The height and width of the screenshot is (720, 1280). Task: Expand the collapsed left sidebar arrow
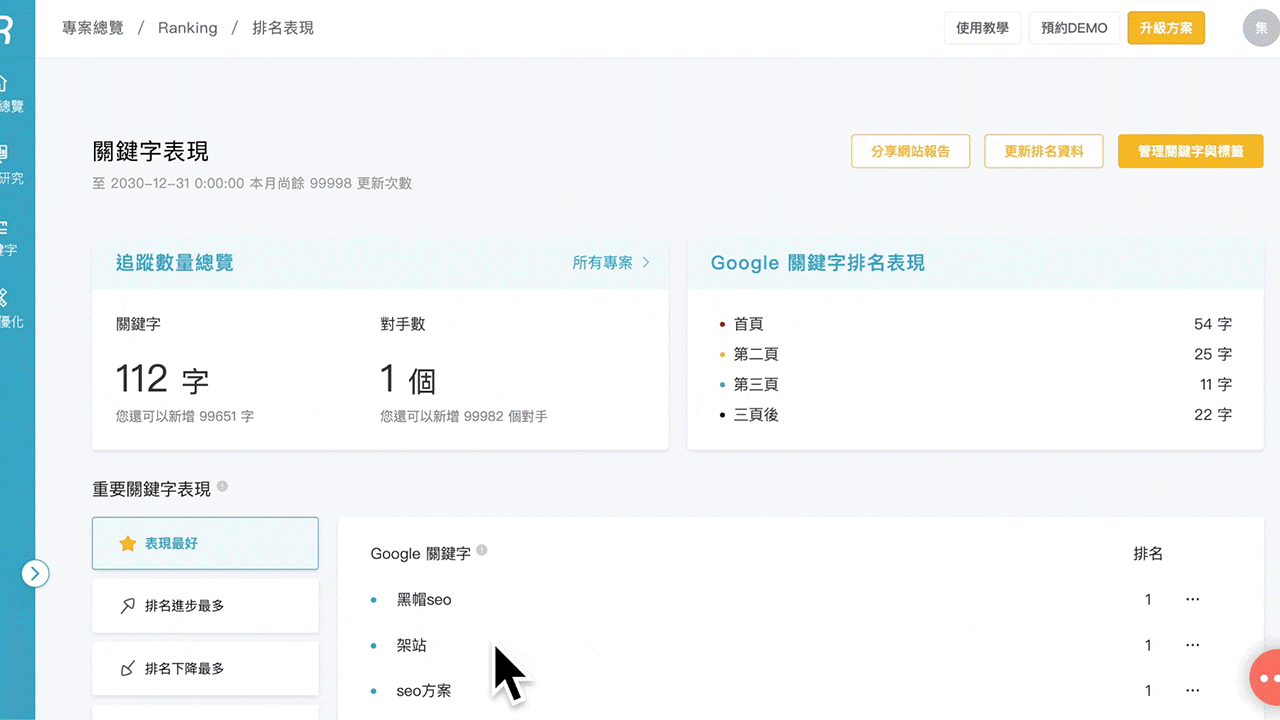[35, 573]
